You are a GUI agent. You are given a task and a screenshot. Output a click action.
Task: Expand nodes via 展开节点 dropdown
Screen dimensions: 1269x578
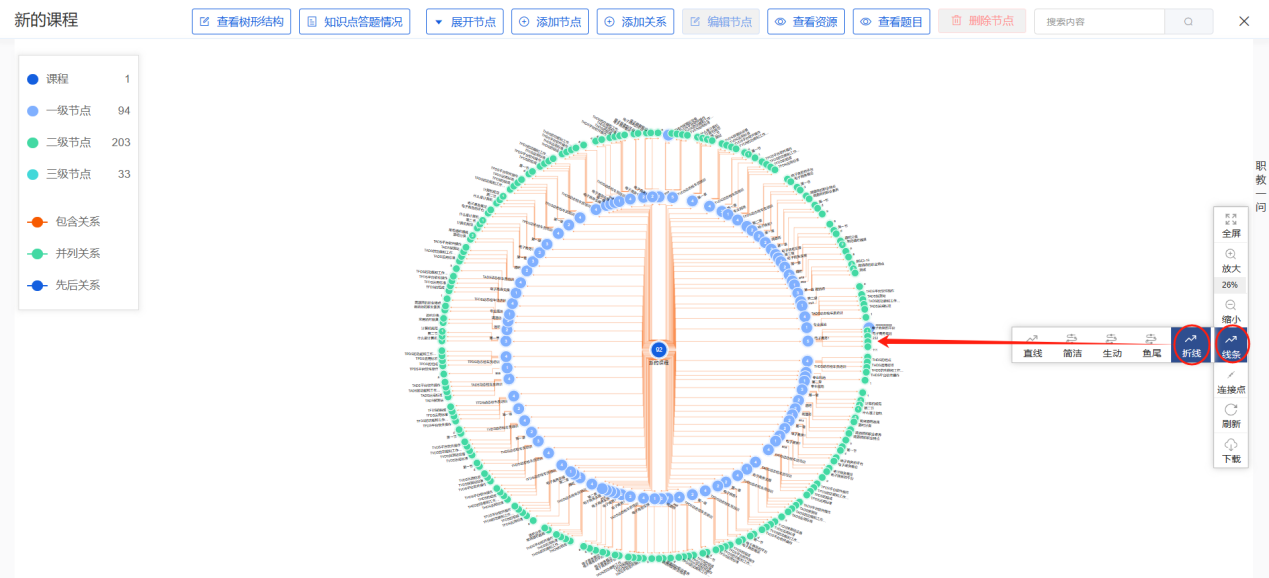pyautogui.click(x=464, y=21)
